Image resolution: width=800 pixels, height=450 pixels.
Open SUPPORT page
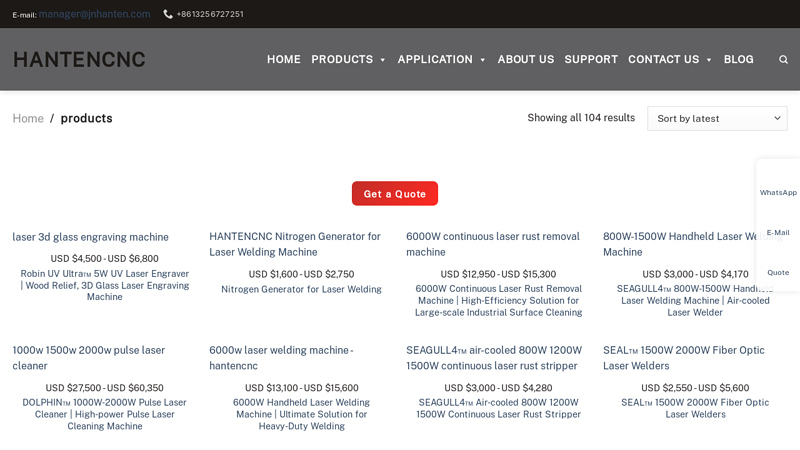(591, 59)
